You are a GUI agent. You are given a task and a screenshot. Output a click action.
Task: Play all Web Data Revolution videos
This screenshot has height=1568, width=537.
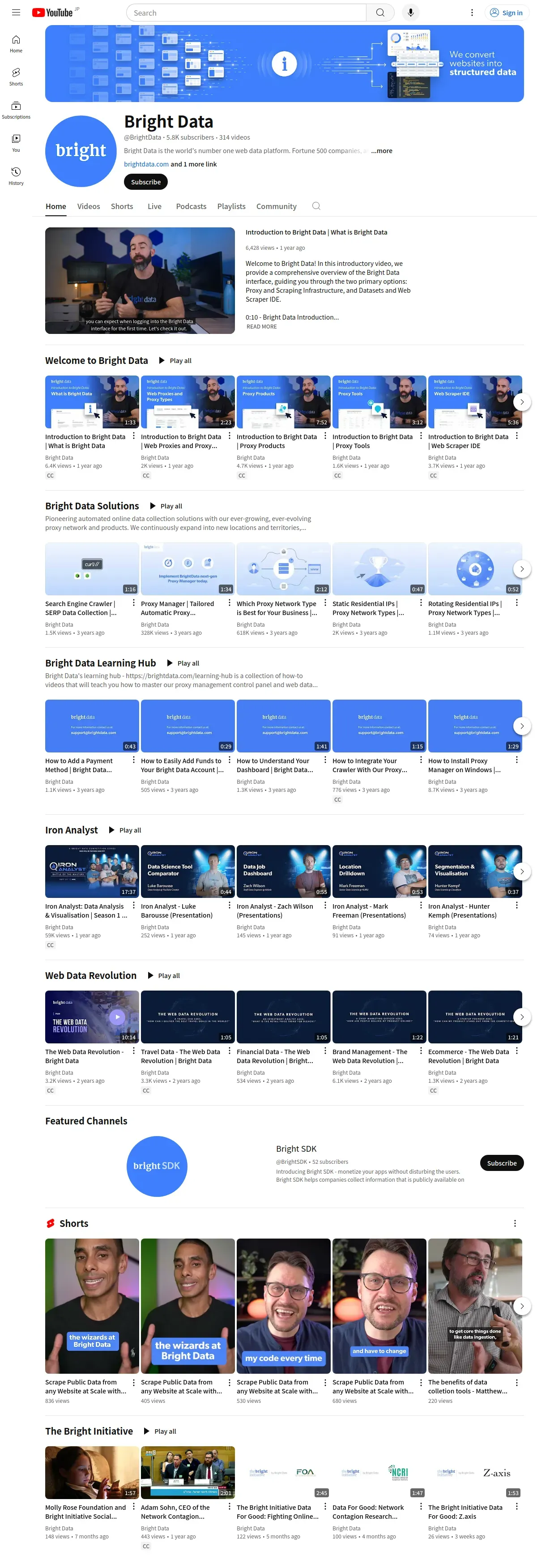point(163,975)
